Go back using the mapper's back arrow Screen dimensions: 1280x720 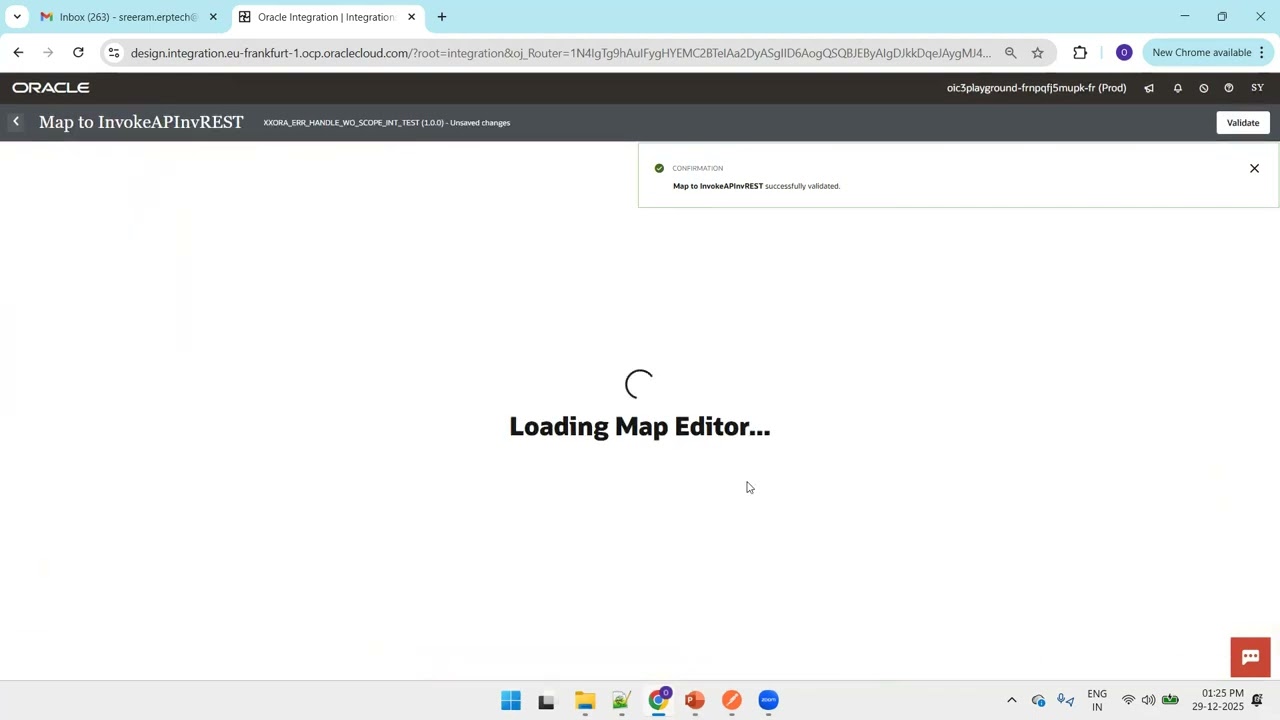pyautogui.click(x=16, y=122)
